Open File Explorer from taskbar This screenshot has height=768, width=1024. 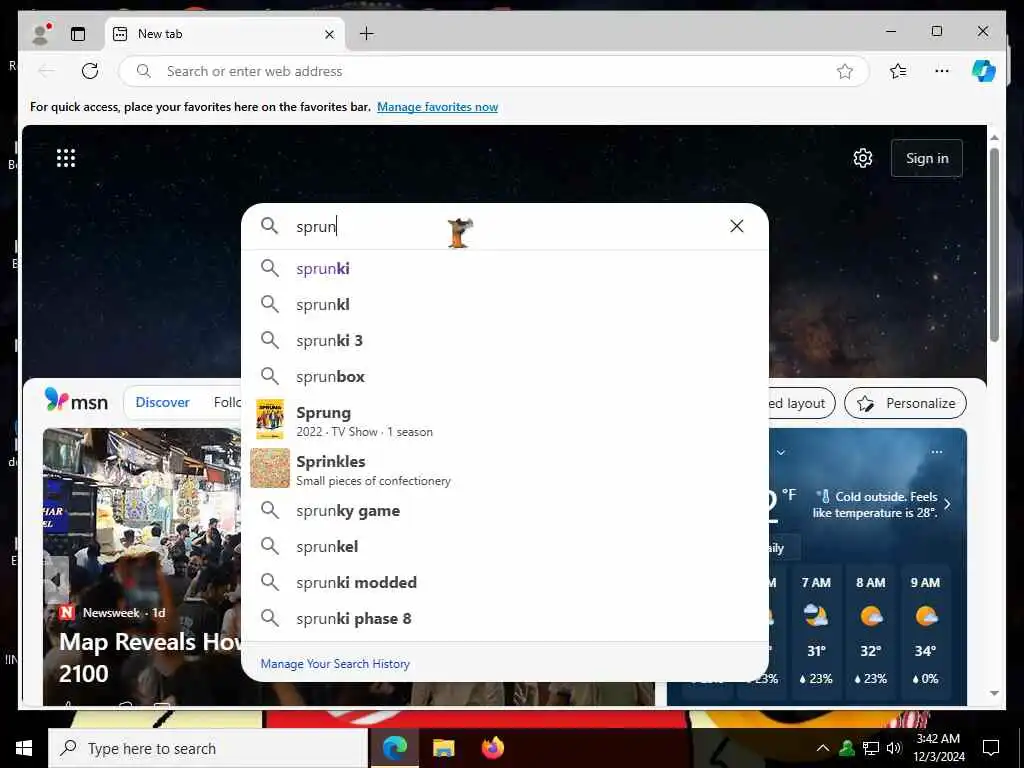[443, 748]
